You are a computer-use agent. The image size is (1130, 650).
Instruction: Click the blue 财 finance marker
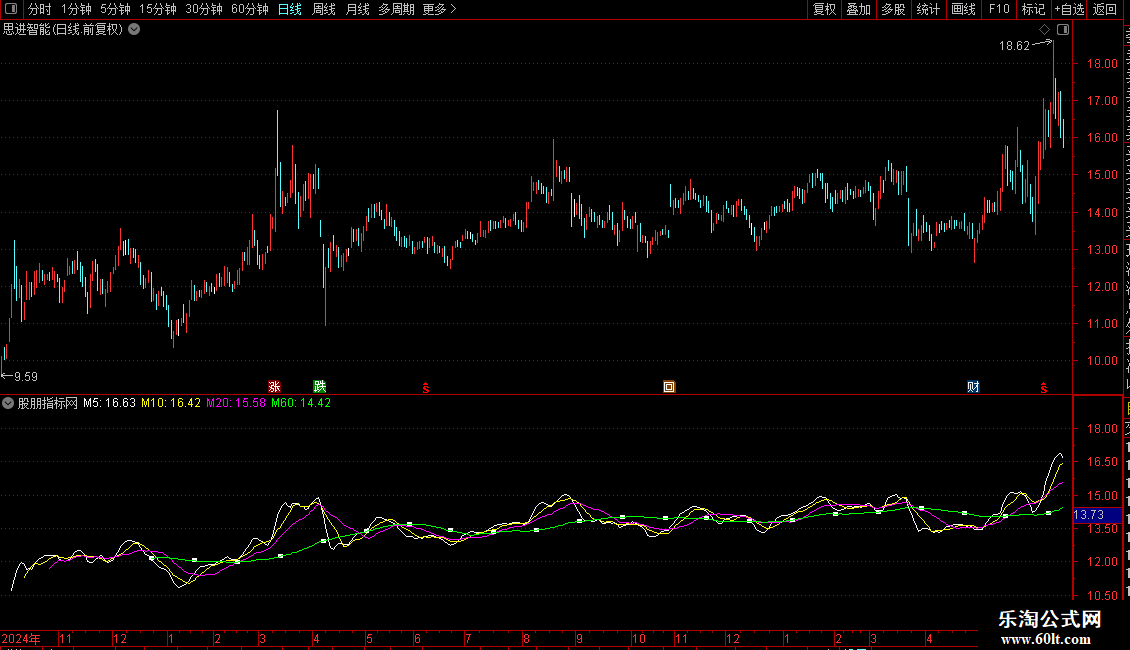coord(973,387)
